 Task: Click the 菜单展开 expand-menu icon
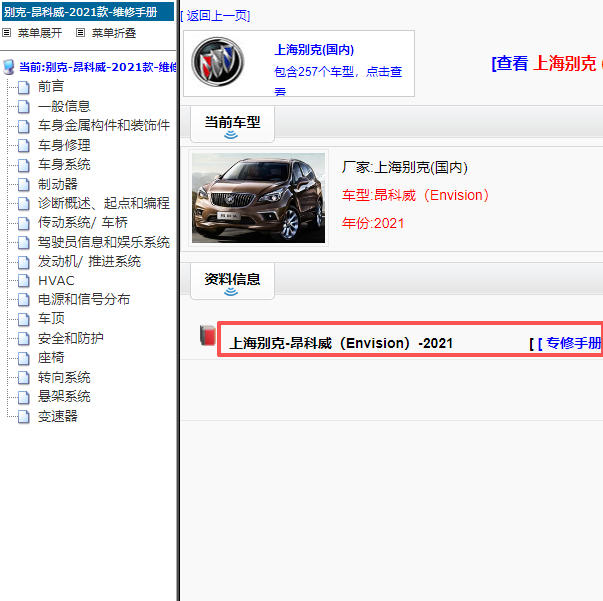[x=7, y=33]
